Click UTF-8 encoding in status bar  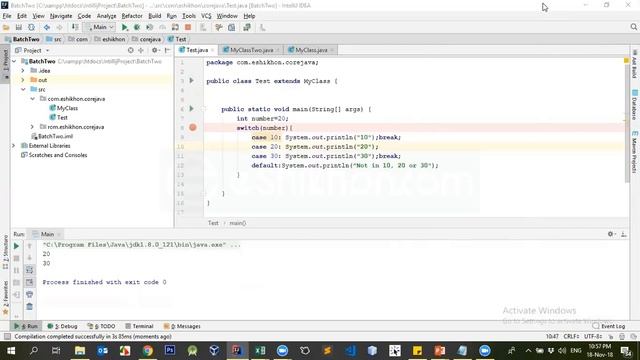[592, 336]
